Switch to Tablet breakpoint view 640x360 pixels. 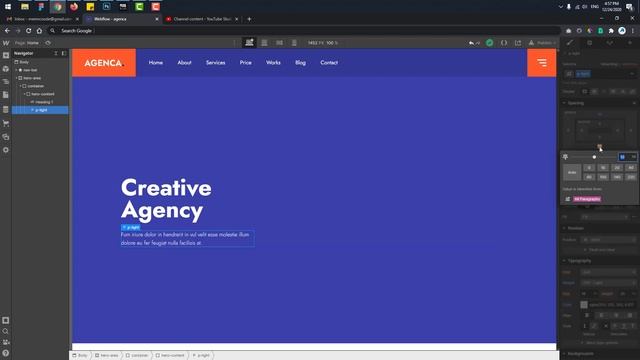(264, 42)
